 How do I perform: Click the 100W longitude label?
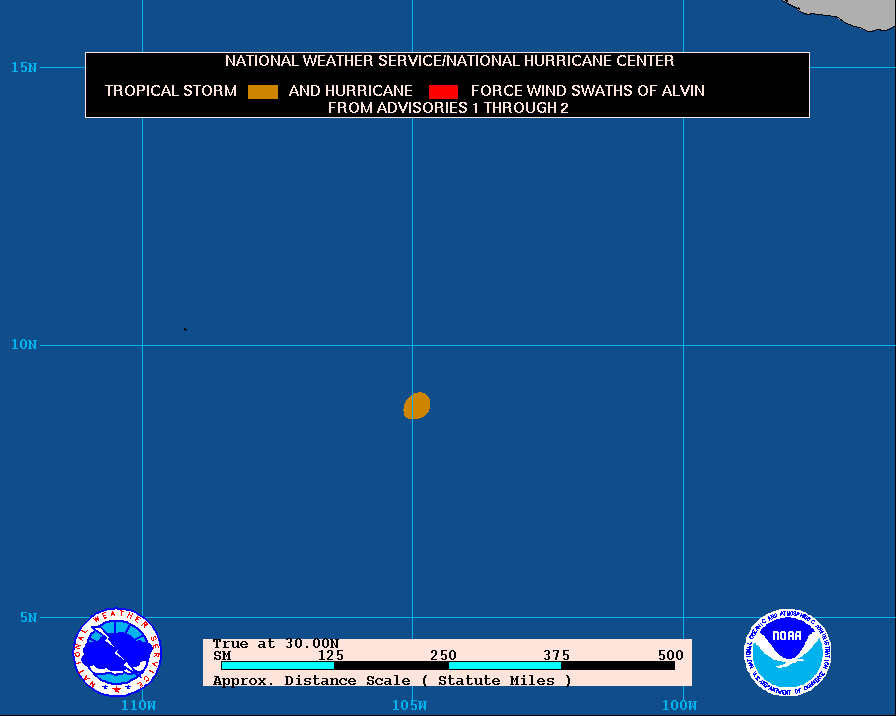point(679,705)
